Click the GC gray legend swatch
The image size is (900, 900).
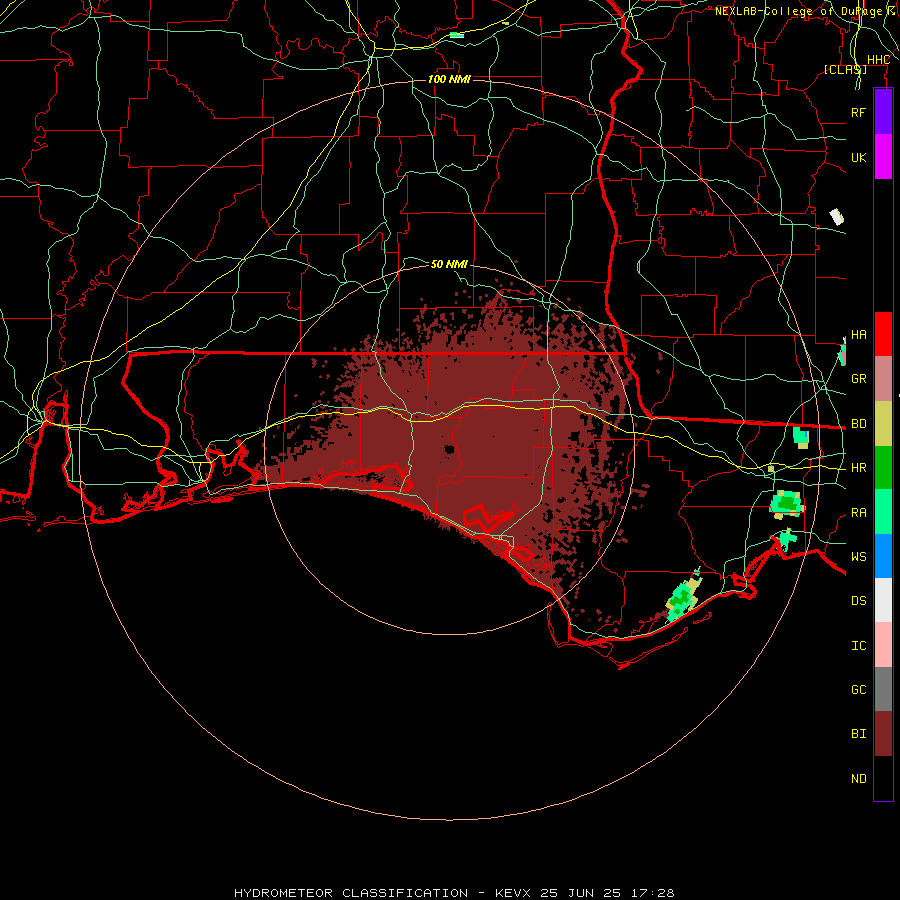tap(883, 689)
